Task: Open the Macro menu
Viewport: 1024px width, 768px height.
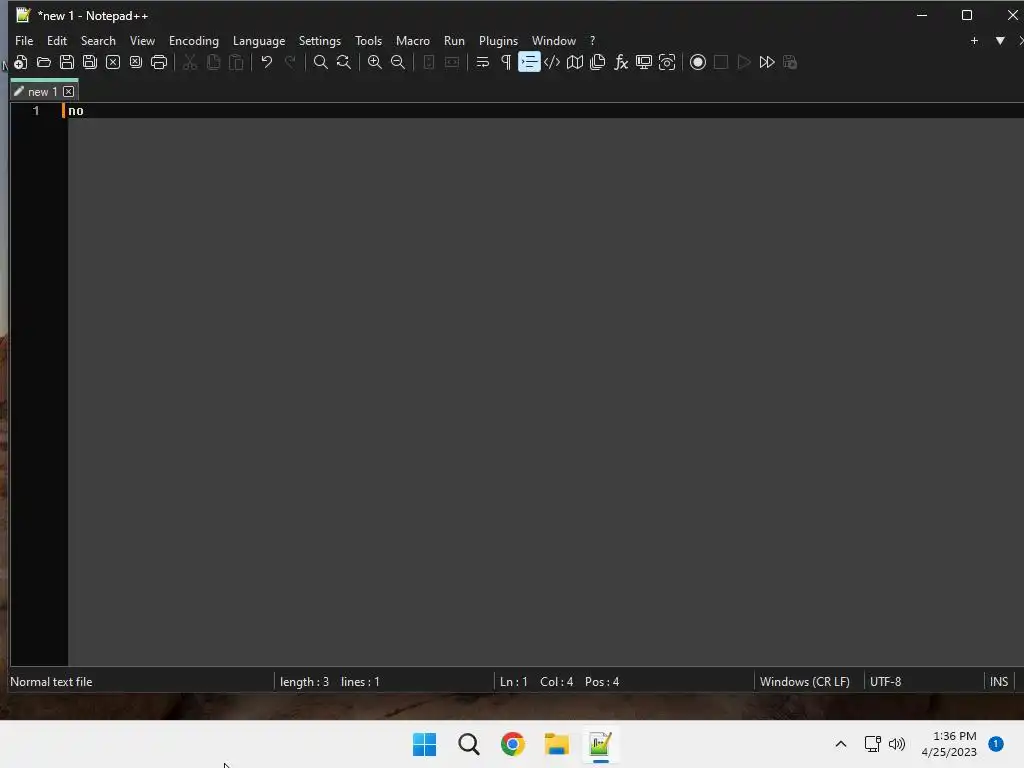Action: [413, 40]
